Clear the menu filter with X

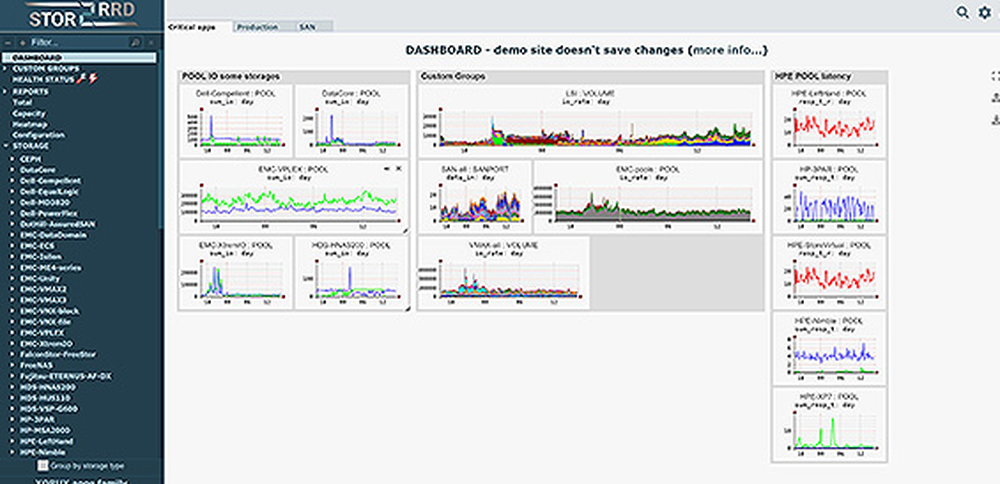tap(151, 43)
